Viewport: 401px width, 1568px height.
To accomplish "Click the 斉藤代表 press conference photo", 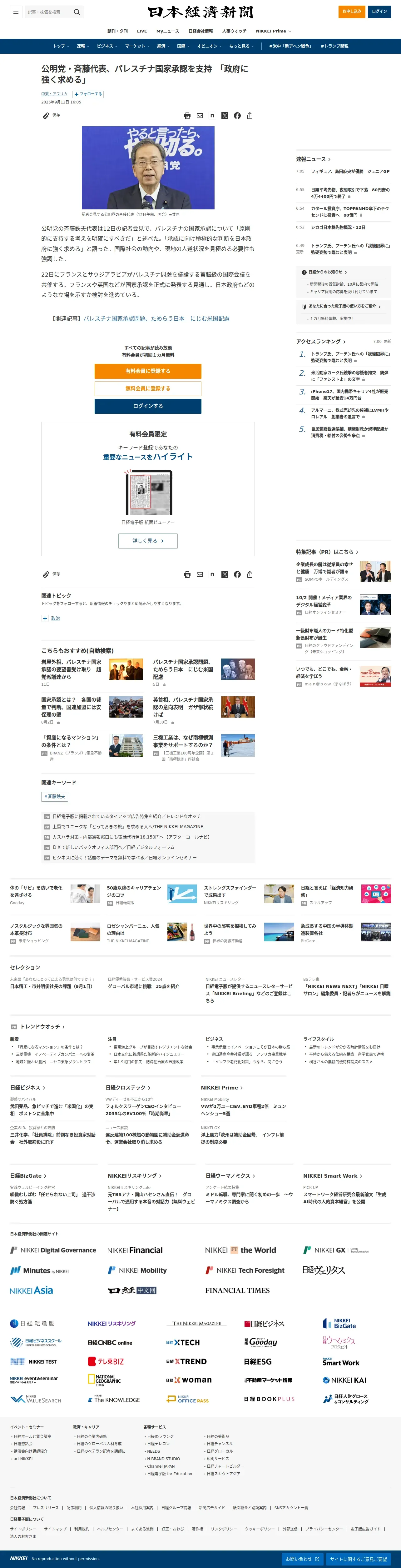I will 148,168.
